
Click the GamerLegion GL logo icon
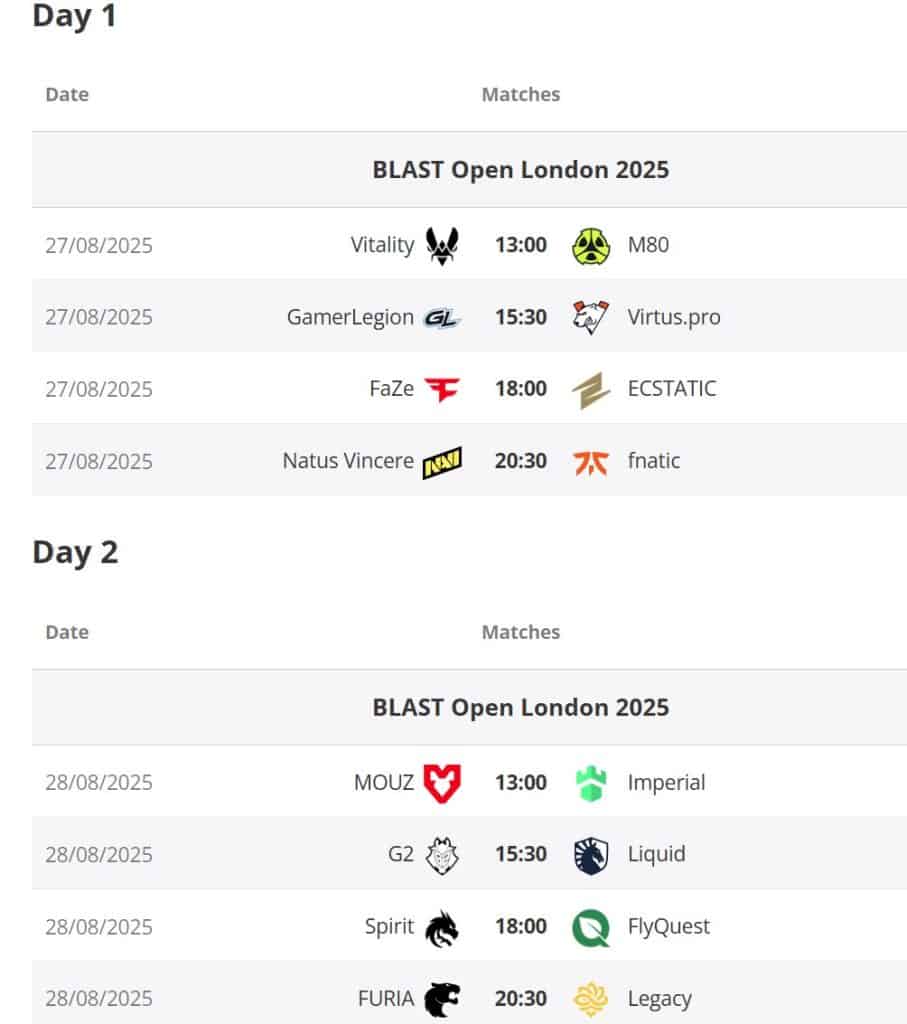click(x=441, y=318)
